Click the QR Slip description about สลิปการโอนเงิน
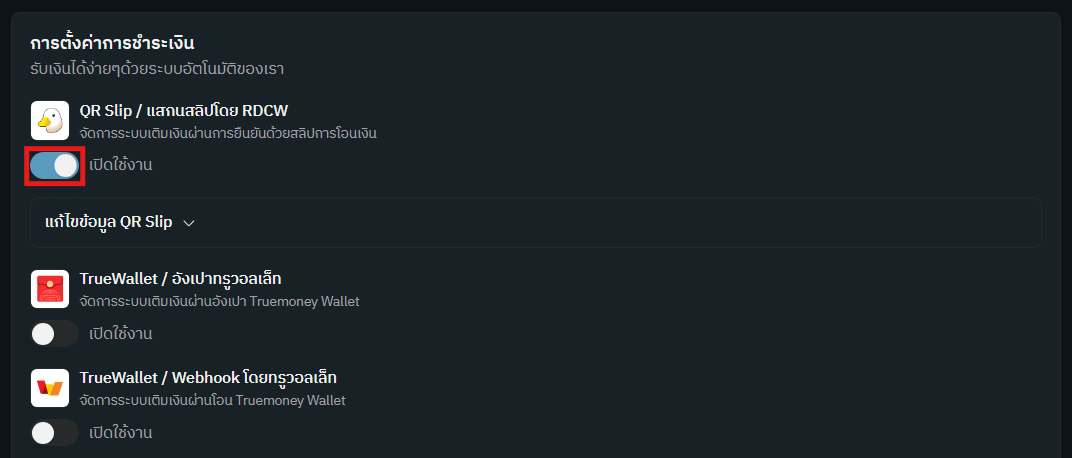This screenshot has width=1072, height=458. [228, 133]
